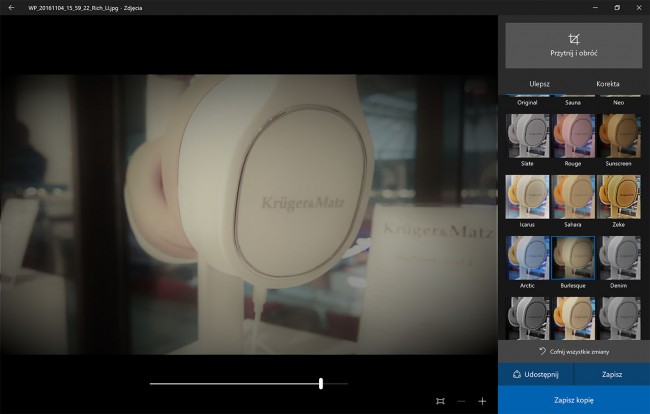This screenshot has width=650, height=414.
Task: Click the filter intensity slider handle
Action: coord(321,383)
